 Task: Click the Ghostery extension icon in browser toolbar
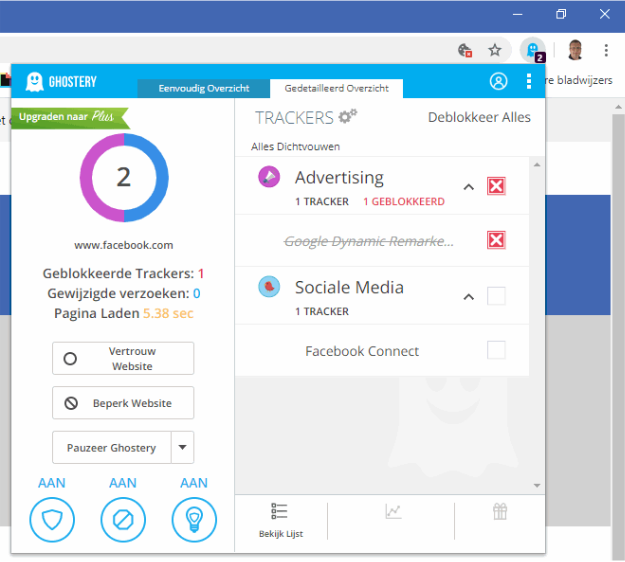(533, 51)
